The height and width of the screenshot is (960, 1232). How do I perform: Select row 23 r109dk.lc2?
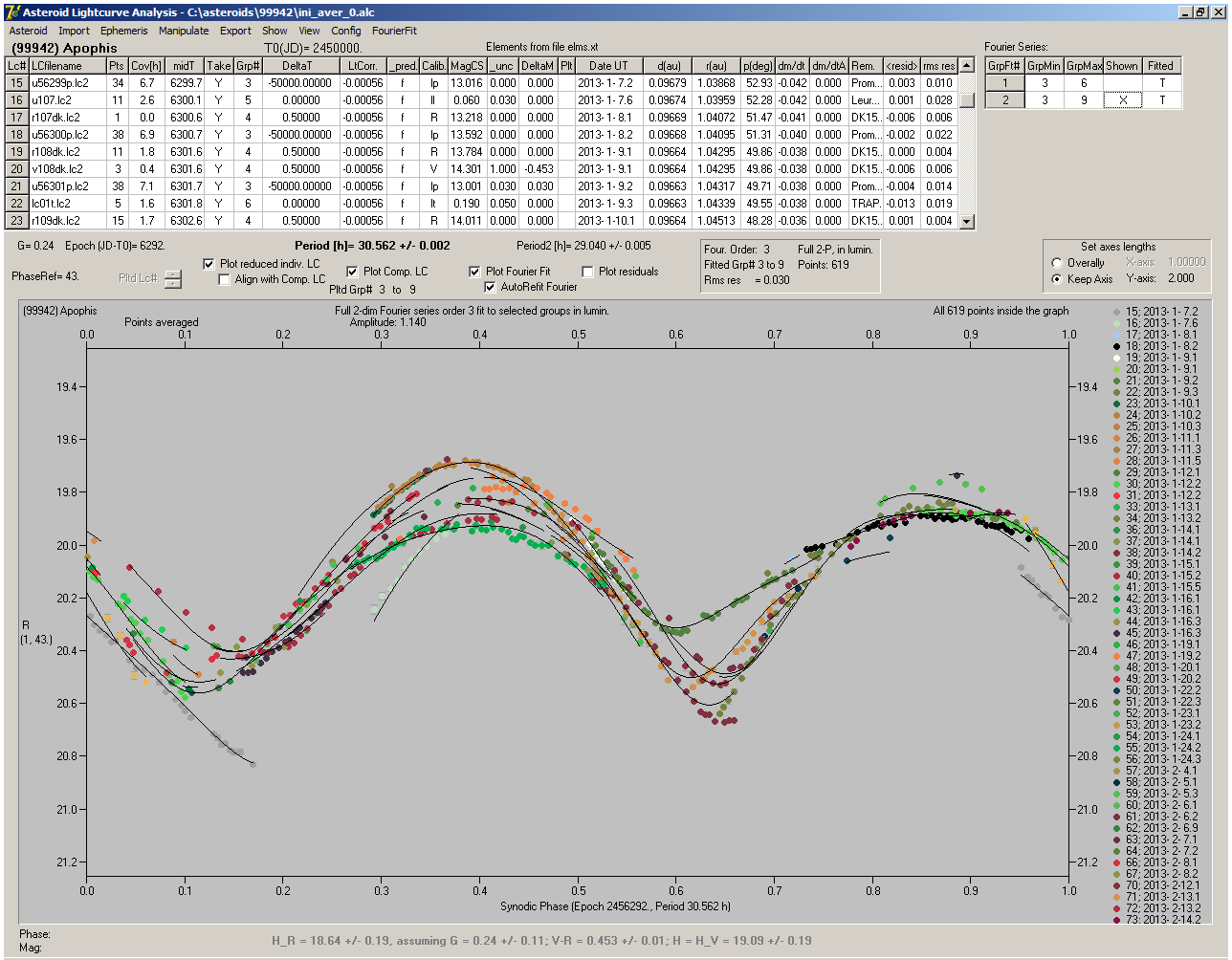pos(482,221)
